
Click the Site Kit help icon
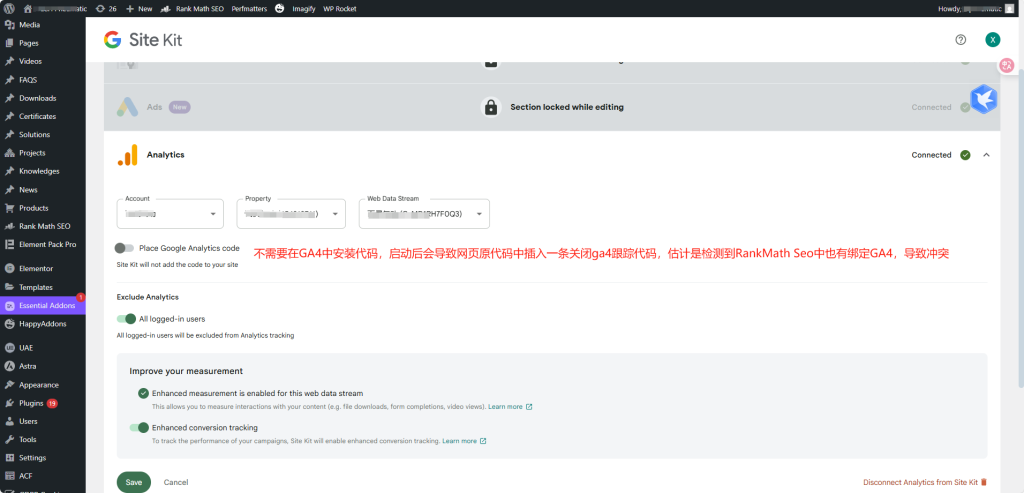(960, 40)
